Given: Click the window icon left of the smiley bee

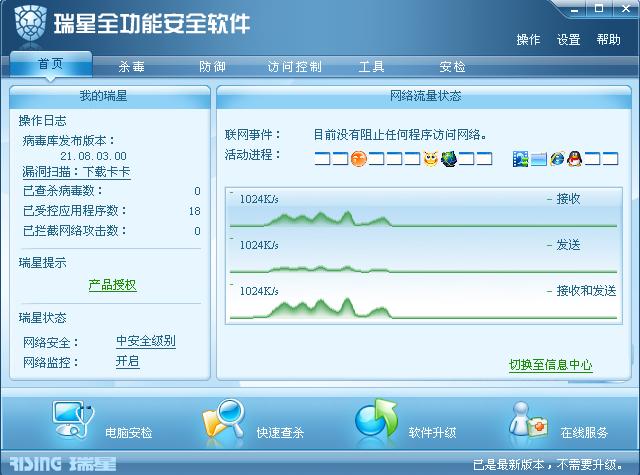Looking at the screenshot, I should (412, 159).
